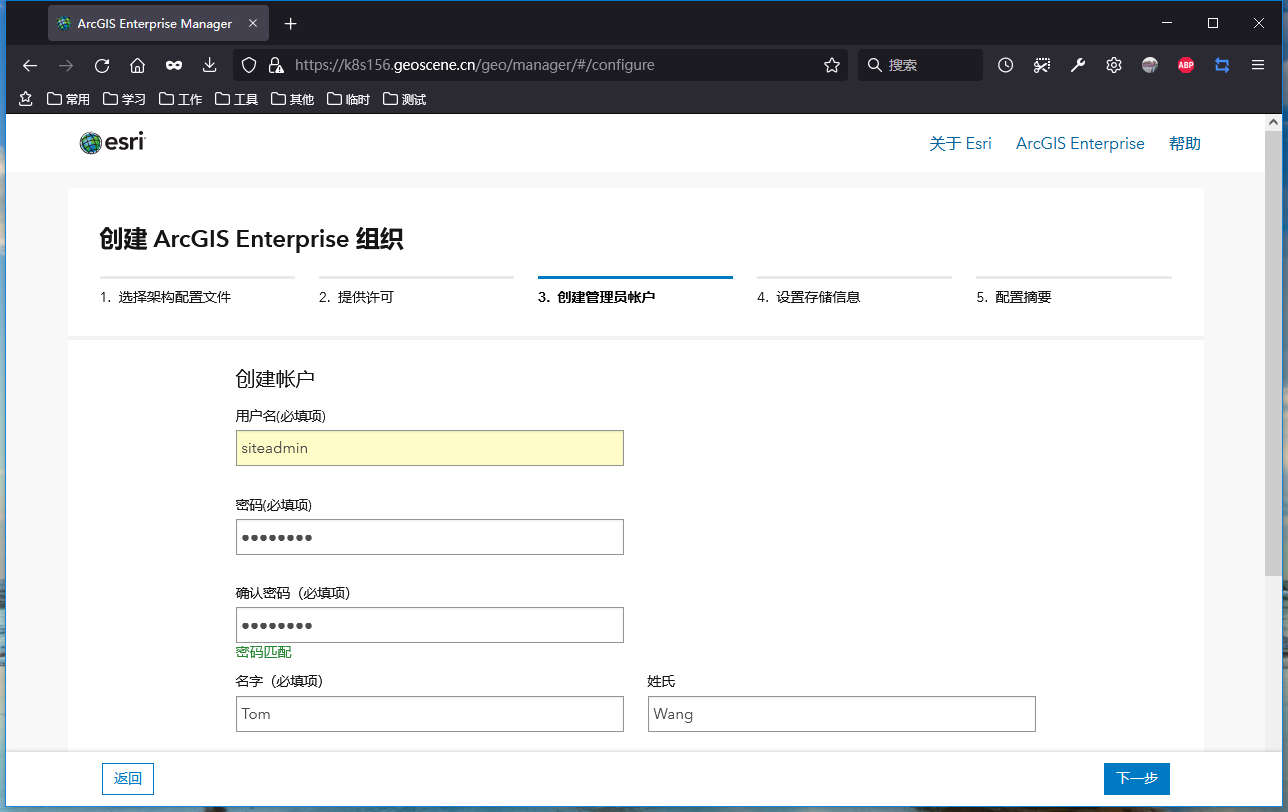
Task: Open the history clock icon
Action: pos(1006,65)
